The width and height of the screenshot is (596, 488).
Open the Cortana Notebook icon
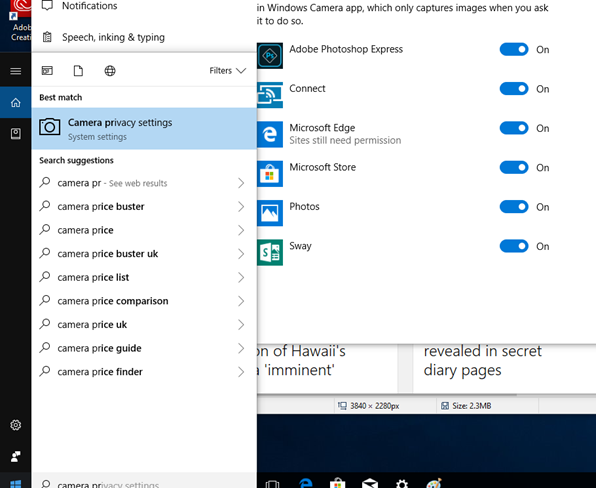pos(16,133)
